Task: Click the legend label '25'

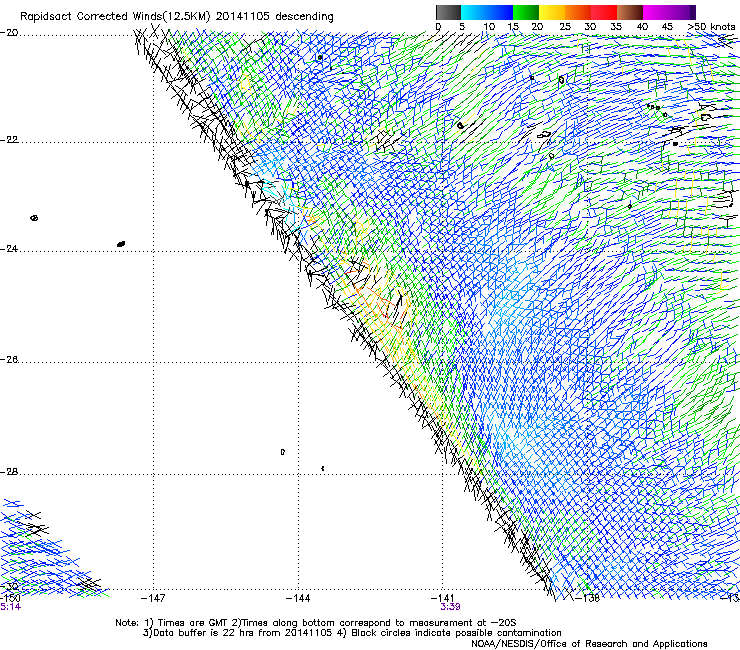Action: (x=565, y=27)
